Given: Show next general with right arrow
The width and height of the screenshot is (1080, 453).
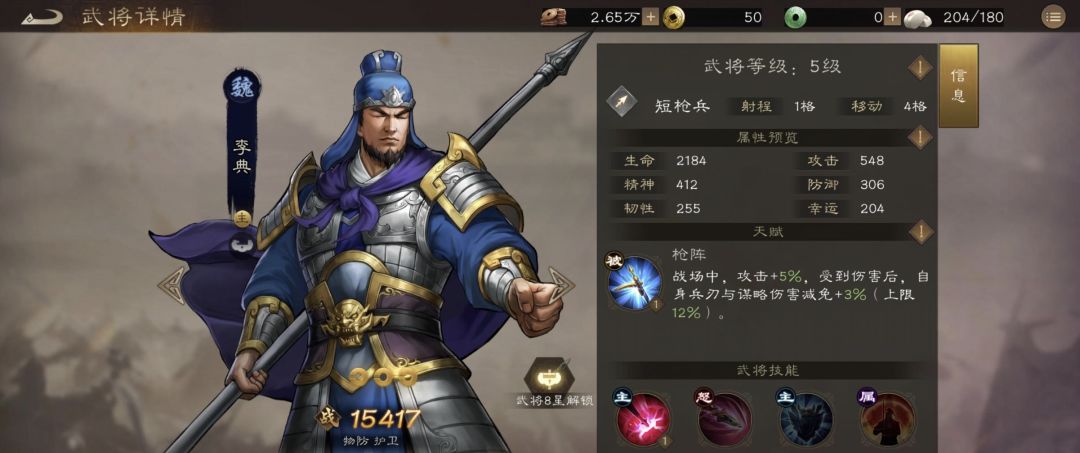Looking at the screenshot, I should pyautogui.click(x=561, y=285).
